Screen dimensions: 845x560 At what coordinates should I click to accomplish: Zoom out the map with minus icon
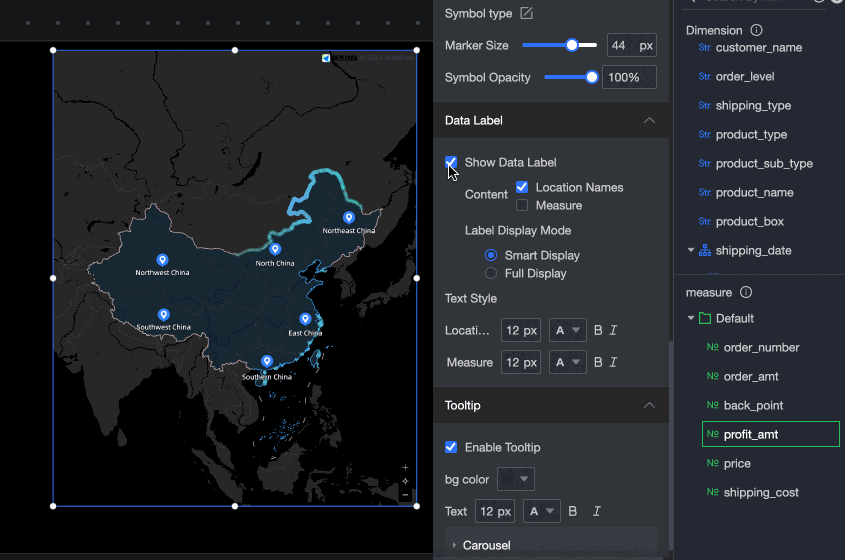click(x=405, y=495)
